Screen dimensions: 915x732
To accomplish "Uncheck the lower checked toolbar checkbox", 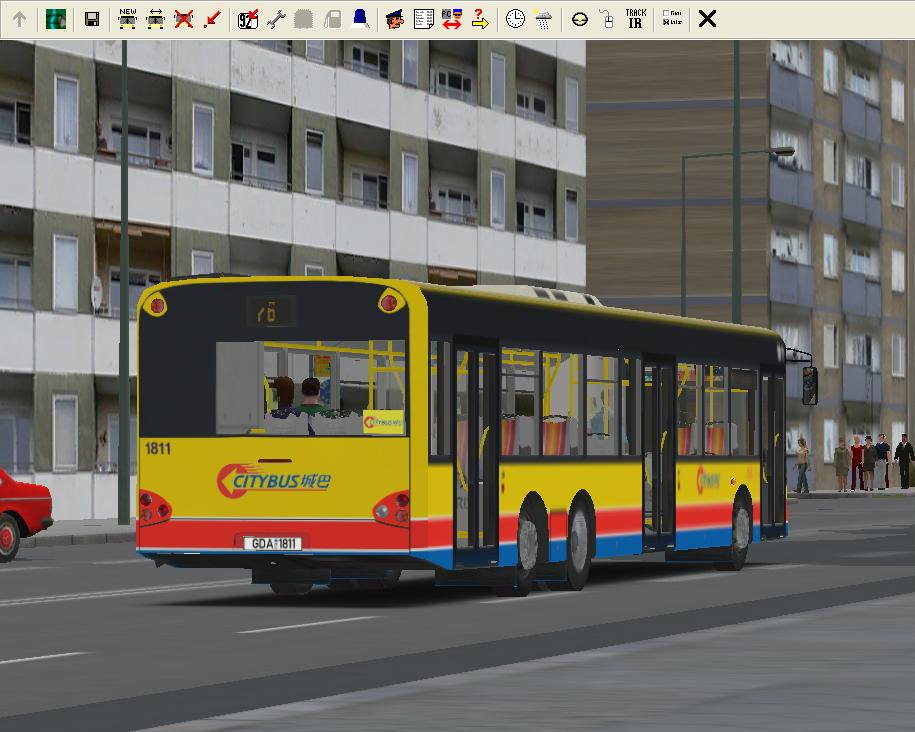I will click(x=666, y=22).
